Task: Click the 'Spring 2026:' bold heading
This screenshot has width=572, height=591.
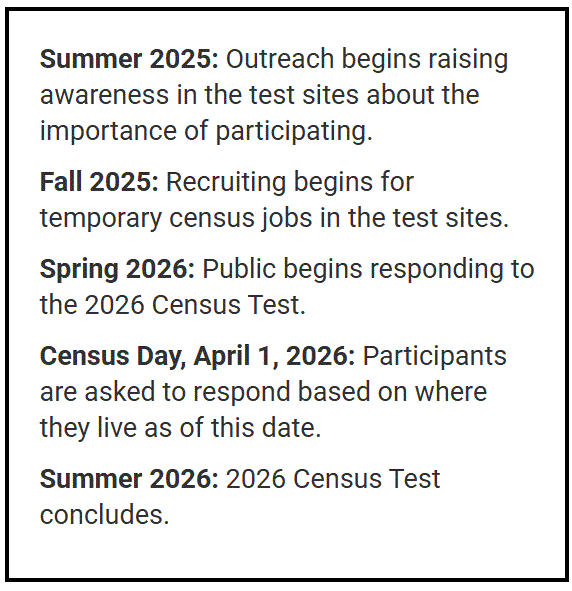Action: click(x=117, y=270)
